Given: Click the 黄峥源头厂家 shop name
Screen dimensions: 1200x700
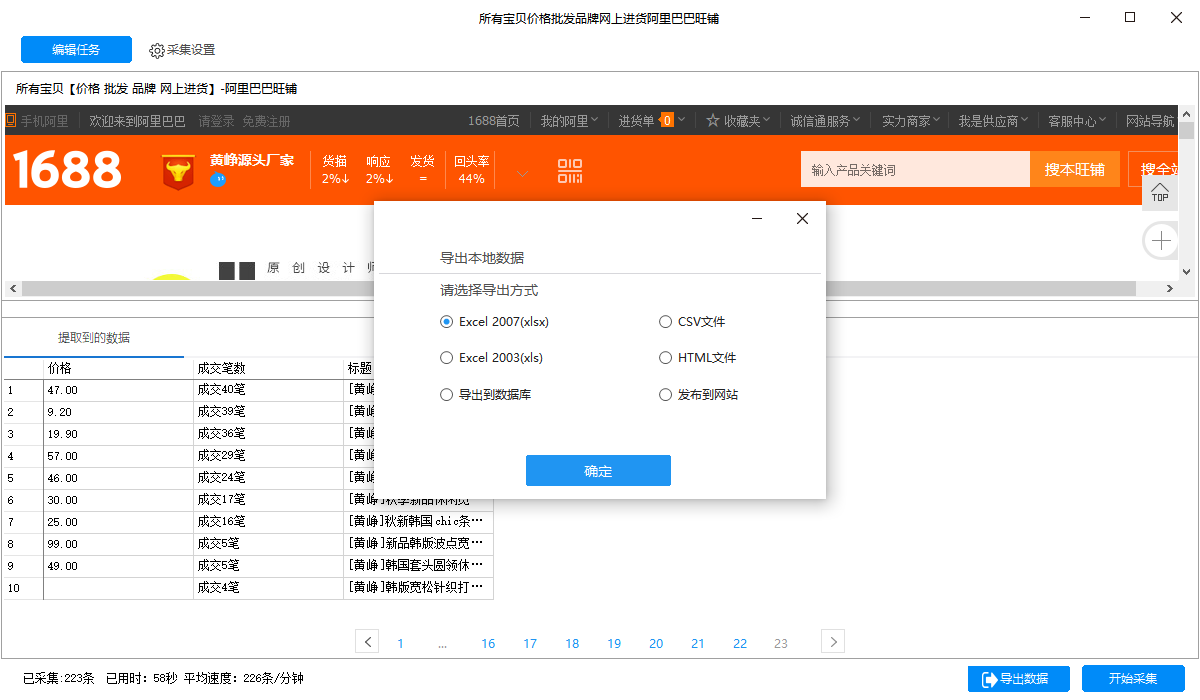Looking at the screenshot, I should [x=252, y=159].
